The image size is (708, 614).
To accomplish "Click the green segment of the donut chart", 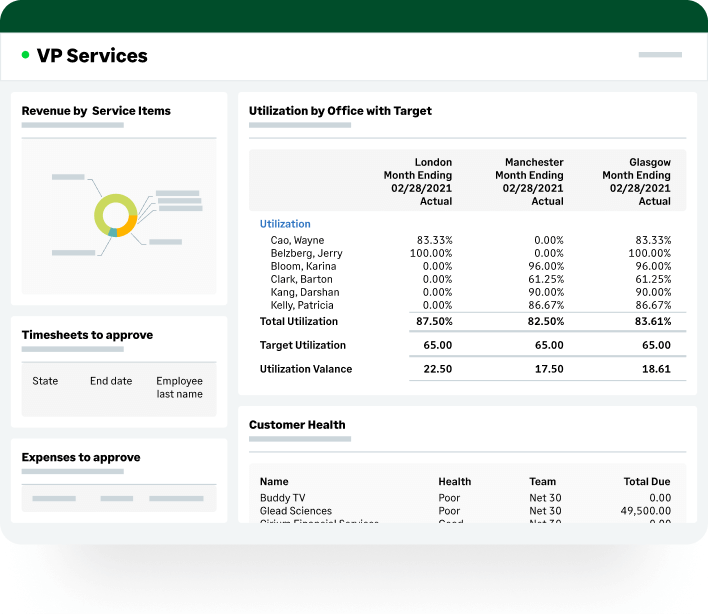I will (101, 208).
